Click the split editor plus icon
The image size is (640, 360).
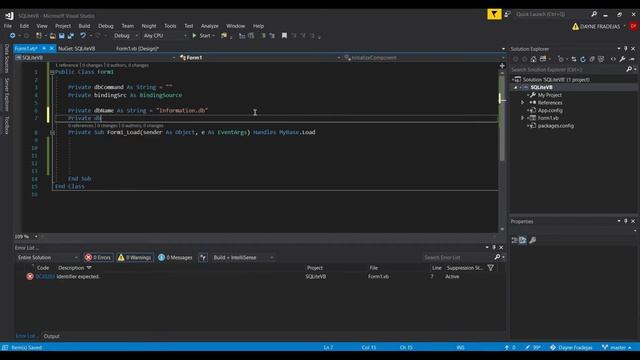point(502,66)
